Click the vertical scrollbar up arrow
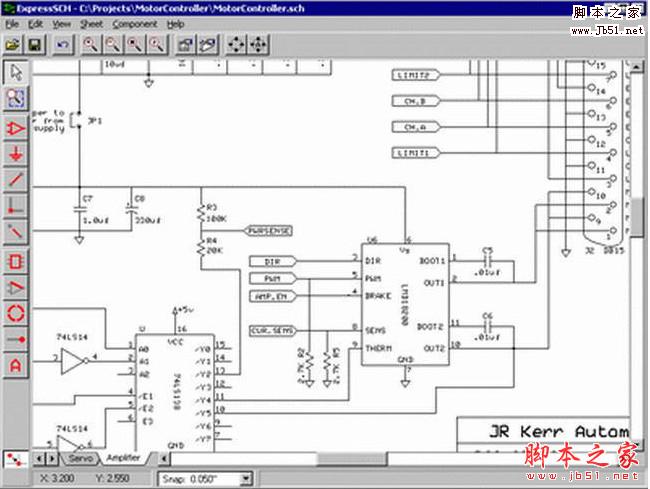Image resolution: width=650 pixels, height=489 pixels. click(637, 66)
